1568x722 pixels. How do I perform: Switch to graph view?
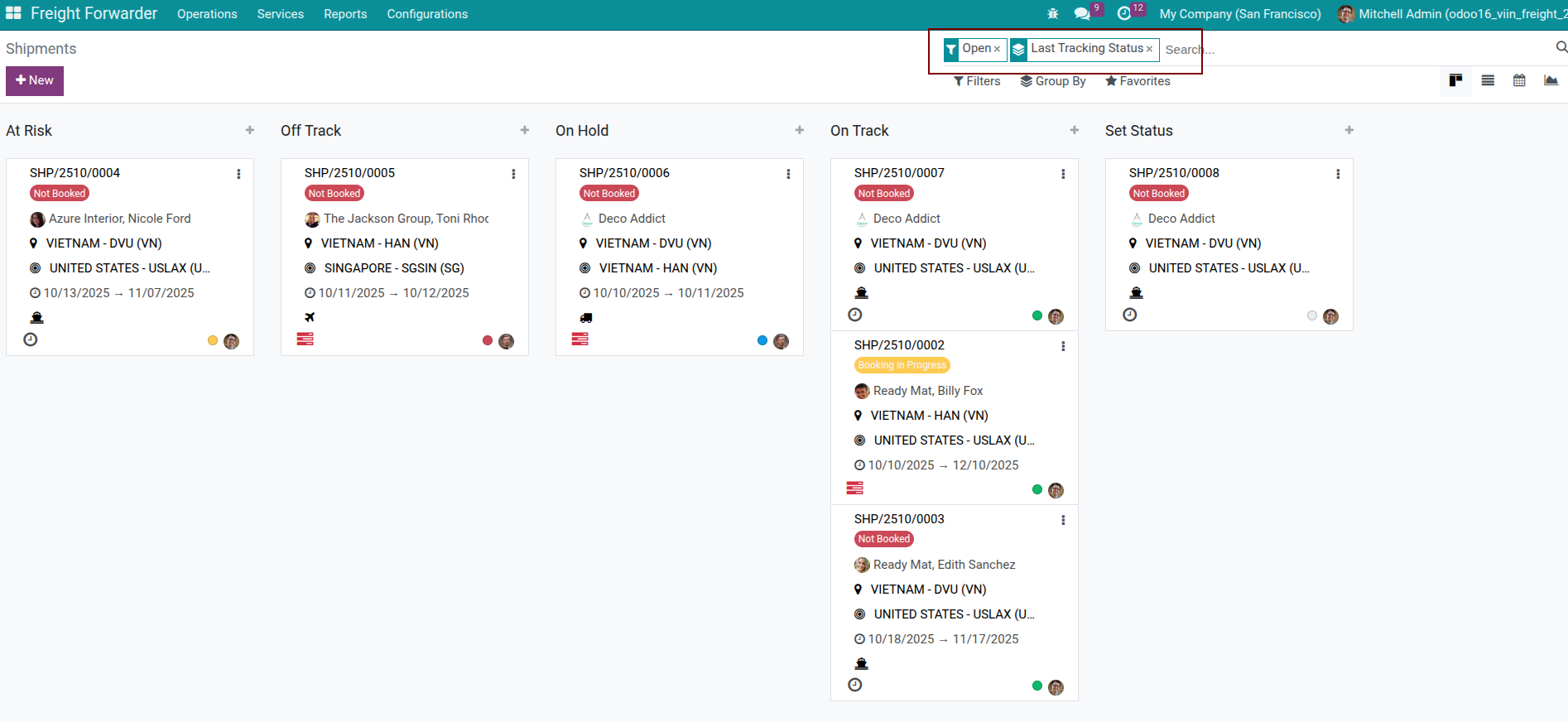[1550, 80]
